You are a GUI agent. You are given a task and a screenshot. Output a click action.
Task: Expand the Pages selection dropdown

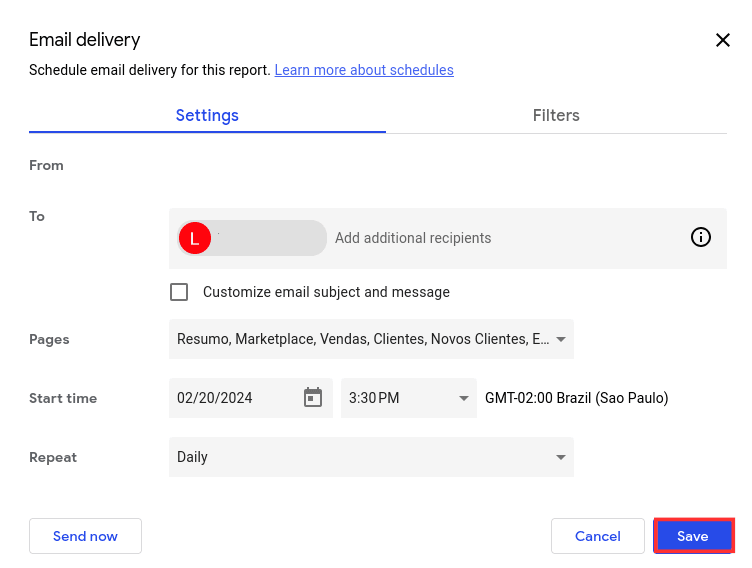point(561,339)
